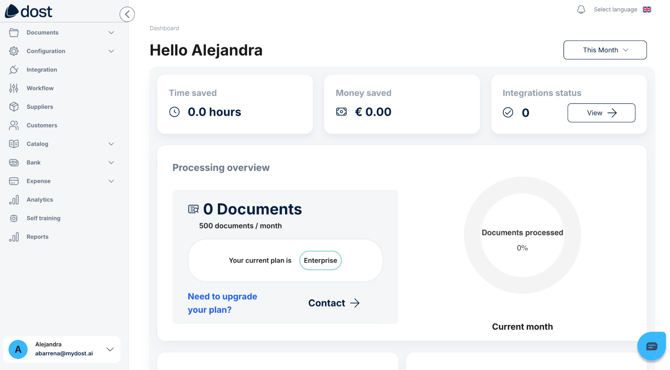Open the chat support widget

(651, 346)
